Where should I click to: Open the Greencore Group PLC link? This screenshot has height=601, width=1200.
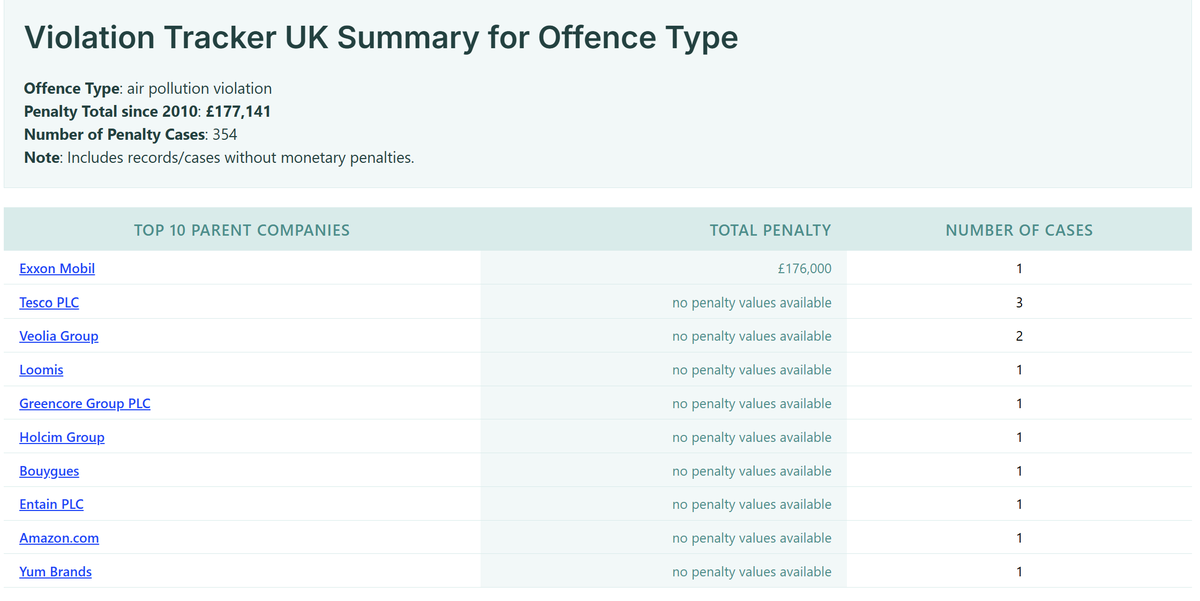(x=85, y=403)
